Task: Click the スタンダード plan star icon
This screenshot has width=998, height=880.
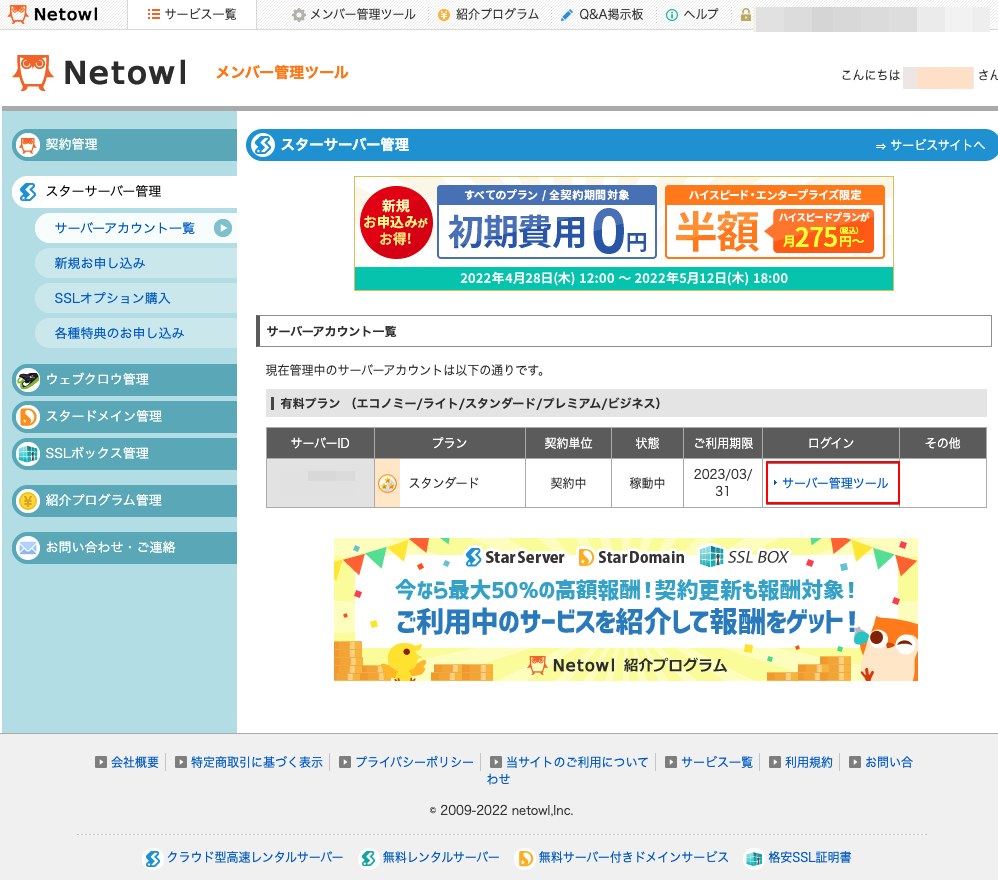Action: 387,484
